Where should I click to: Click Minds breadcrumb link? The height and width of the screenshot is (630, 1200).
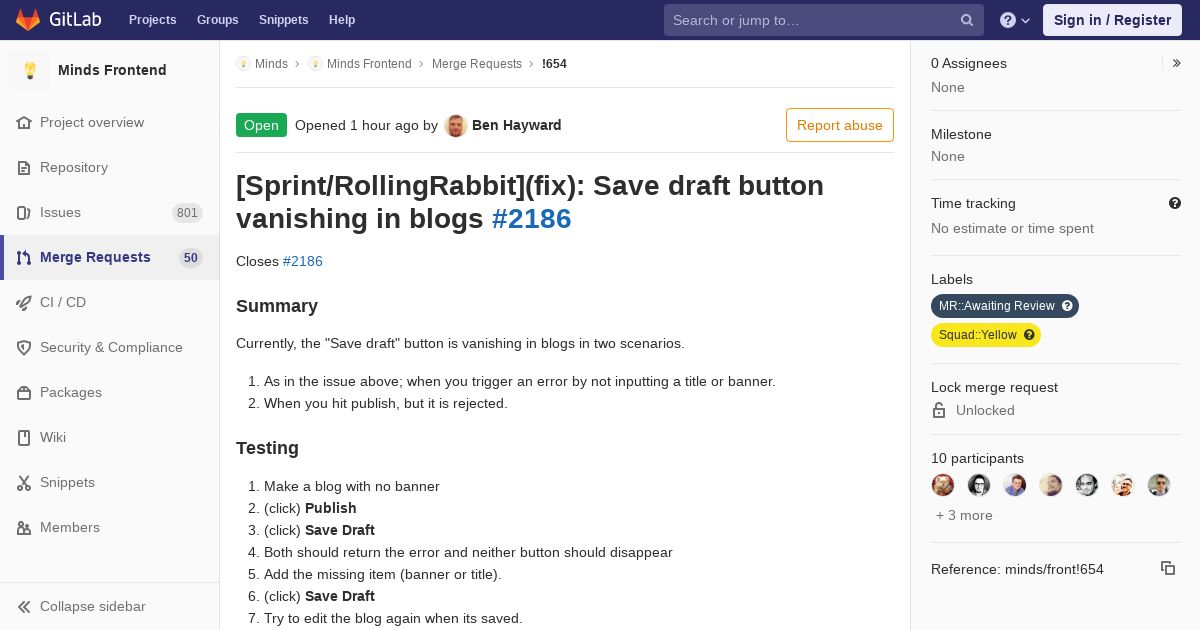point(271,64)
